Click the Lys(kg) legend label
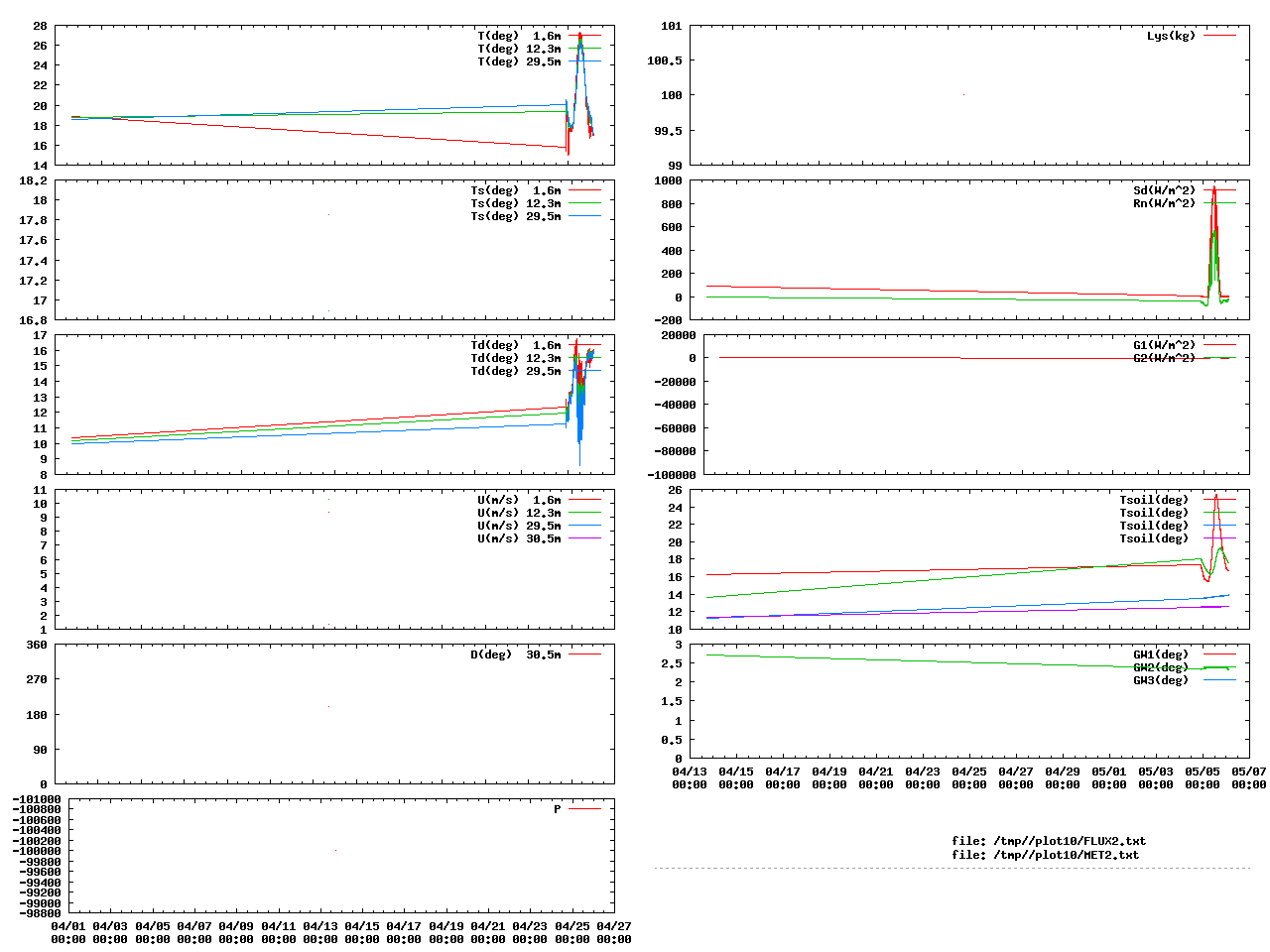Screen dimensions: 1270x952 click(x=1172, y=36)
